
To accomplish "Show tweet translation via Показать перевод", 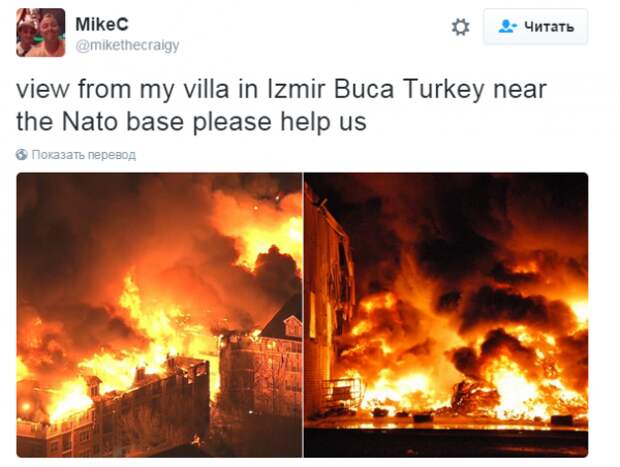I will tap(83, 155).
